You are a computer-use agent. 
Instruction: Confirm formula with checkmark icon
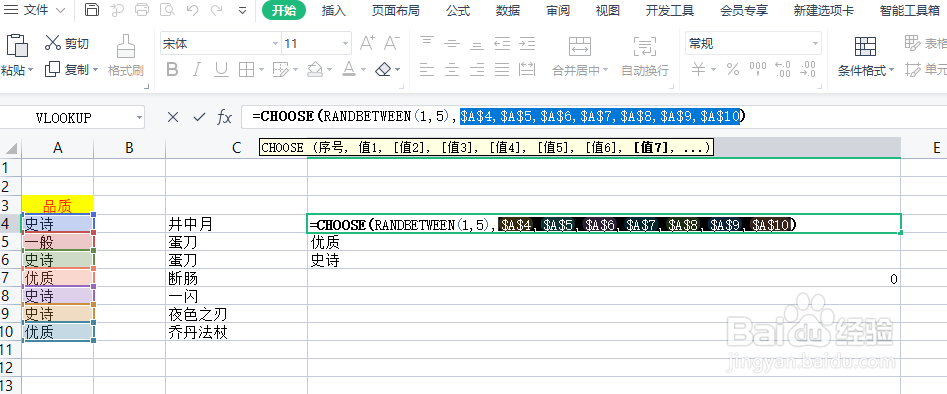tap(199, 117)
